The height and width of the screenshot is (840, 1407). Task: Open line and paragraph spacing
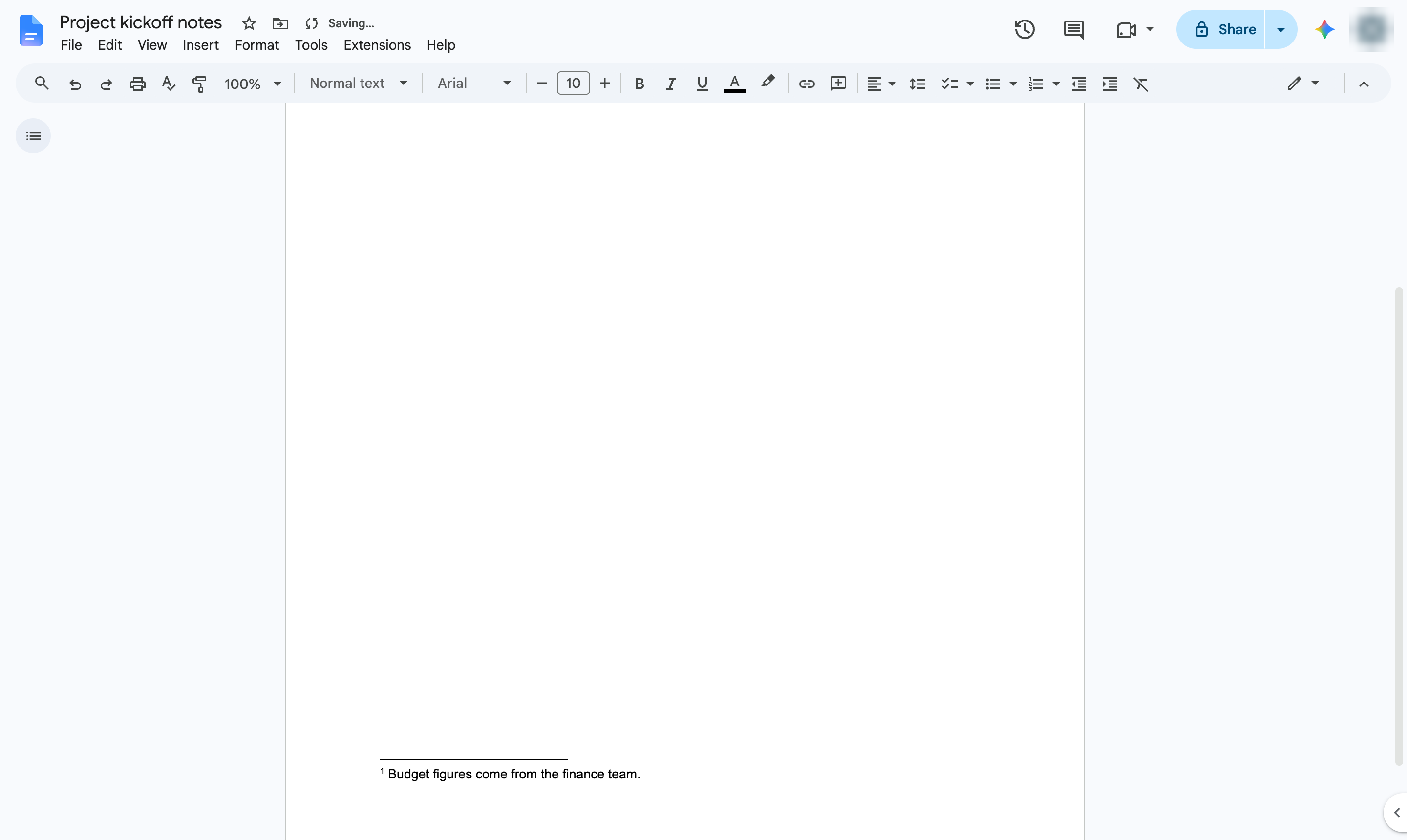(x=917, y=84)
